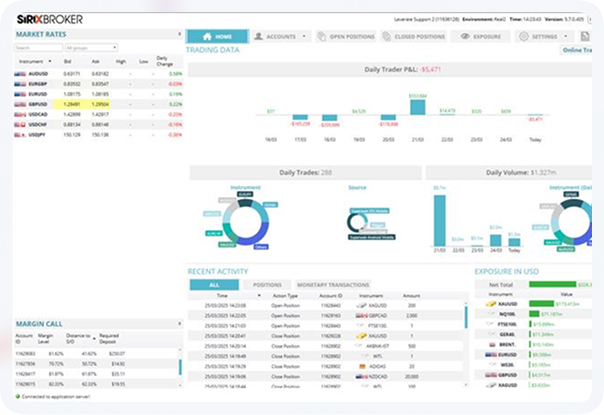This screenshot has height=415, width=604.
Task: Collapse the Margin Call panel
Action: (180, 323)
